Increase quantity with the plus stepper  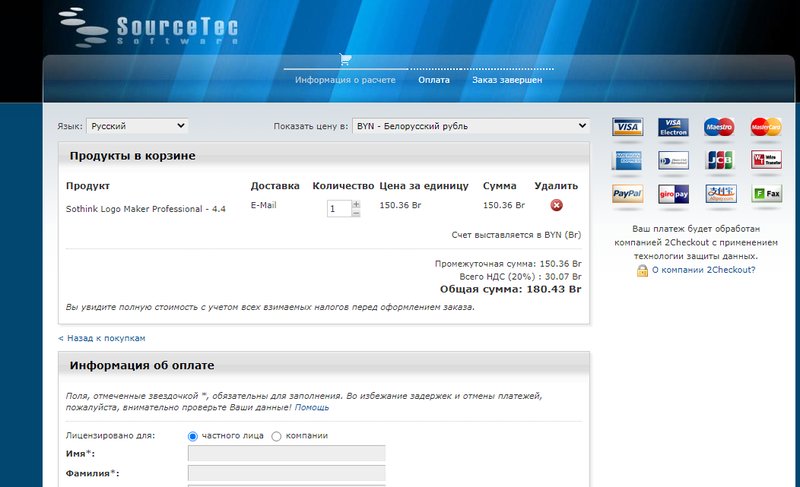coord(356,204)
